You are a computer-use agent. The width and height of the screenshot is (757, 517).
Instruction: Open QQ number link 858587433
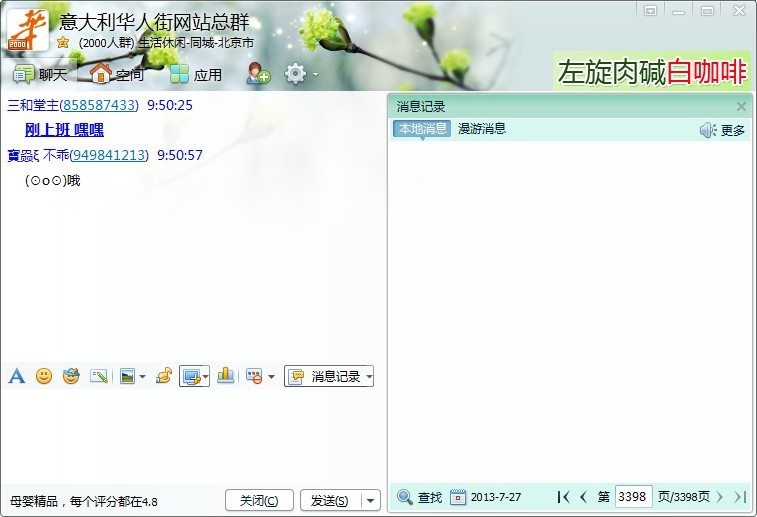tap(99, 105)
